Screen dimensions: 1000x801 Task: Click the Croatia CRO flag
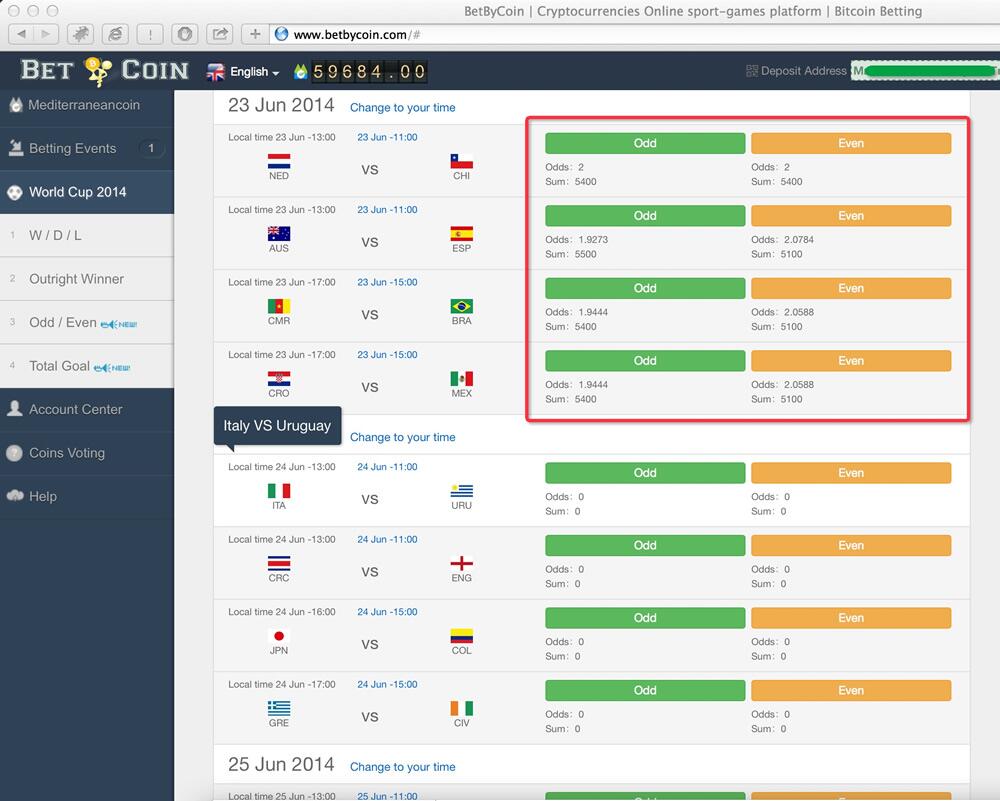(279, 379)
